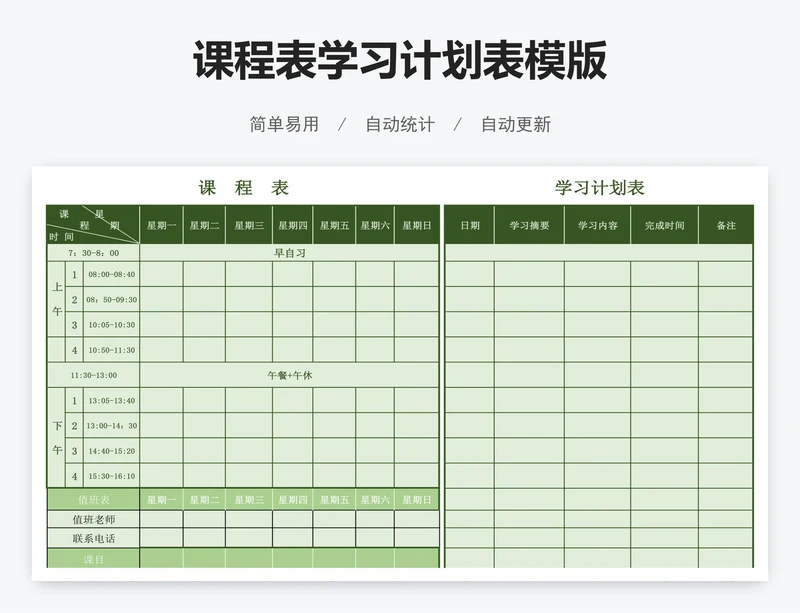Click the 课 程 表 sheet title
Viewport: 800px width, 613px height.
244,188
